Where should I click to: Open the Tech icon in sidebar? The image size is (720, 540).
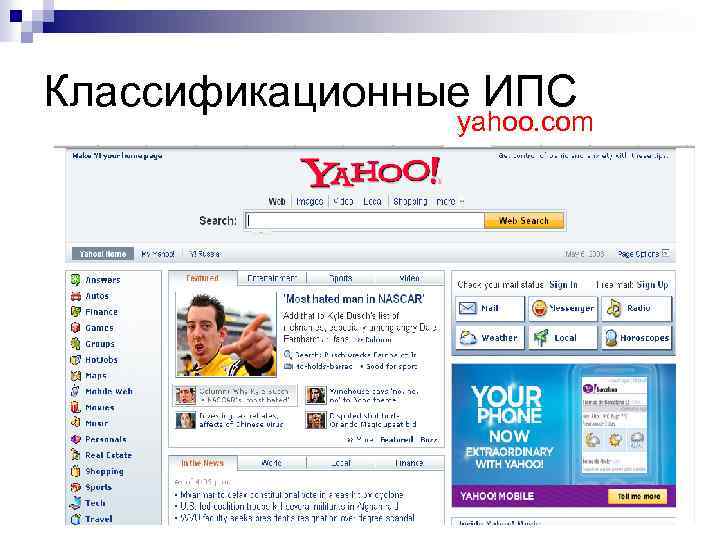75,503
